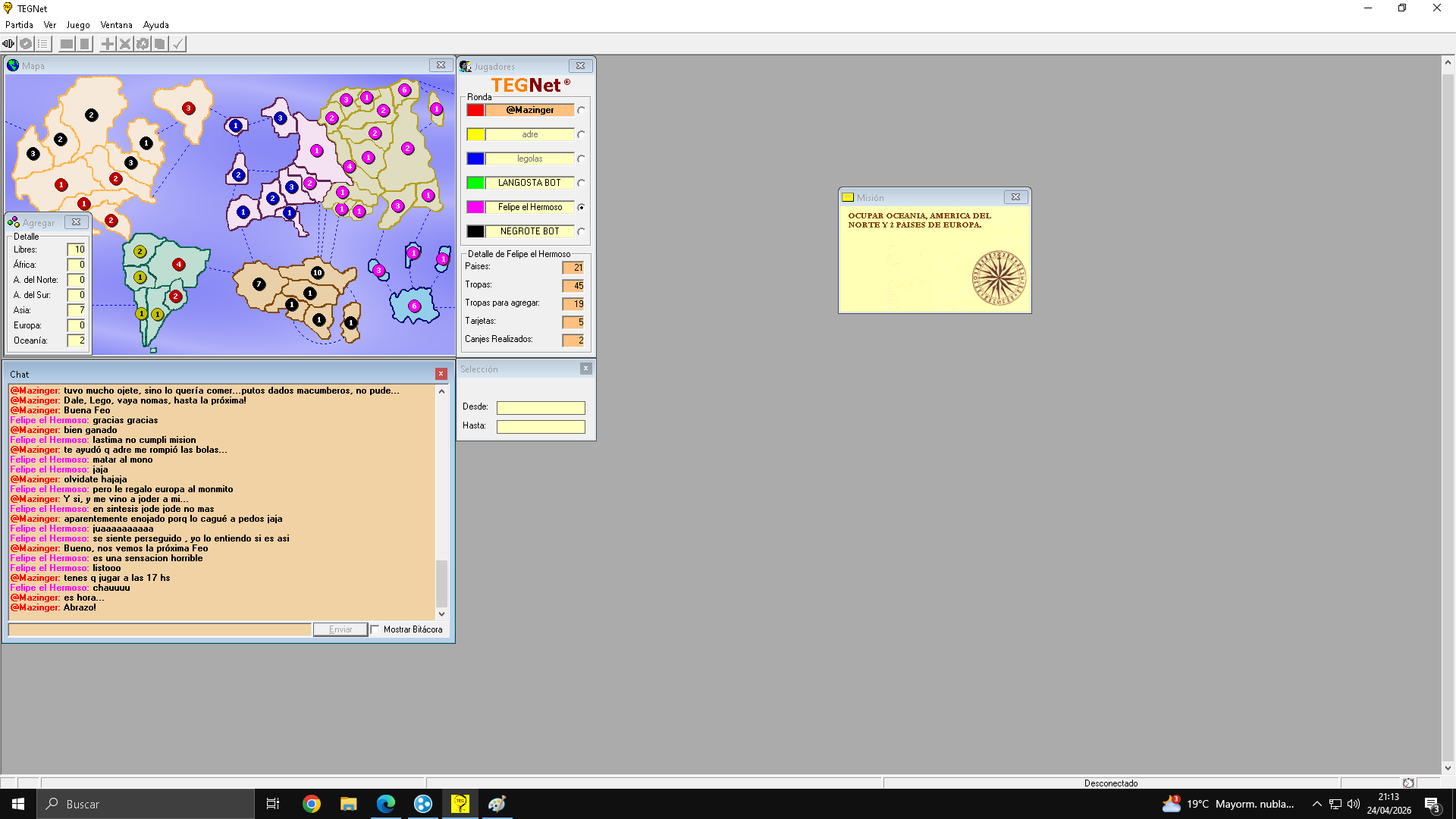Viewport: 1456px width, 819px height.
Task: Open the Juego menu
Action: tap(77, 25)
